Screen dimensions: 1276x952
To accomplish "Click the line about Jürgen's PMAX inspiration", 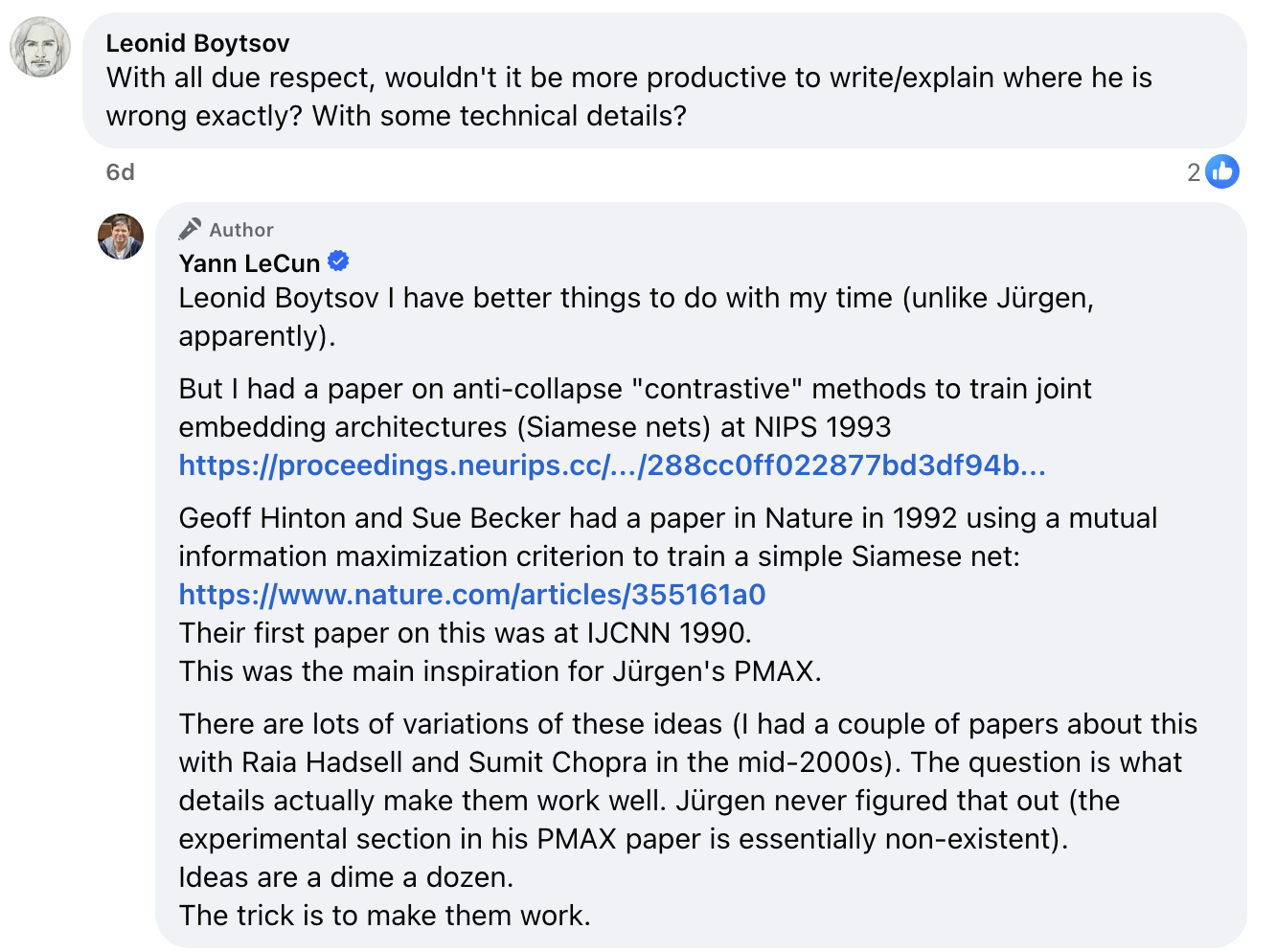I will tap(499, 671).
